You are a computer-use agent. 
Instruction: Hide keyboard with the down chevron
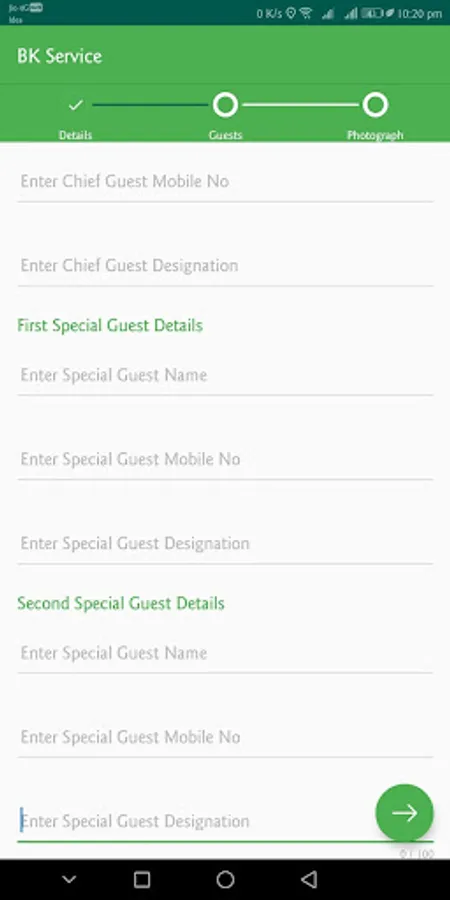coord(69,879)
